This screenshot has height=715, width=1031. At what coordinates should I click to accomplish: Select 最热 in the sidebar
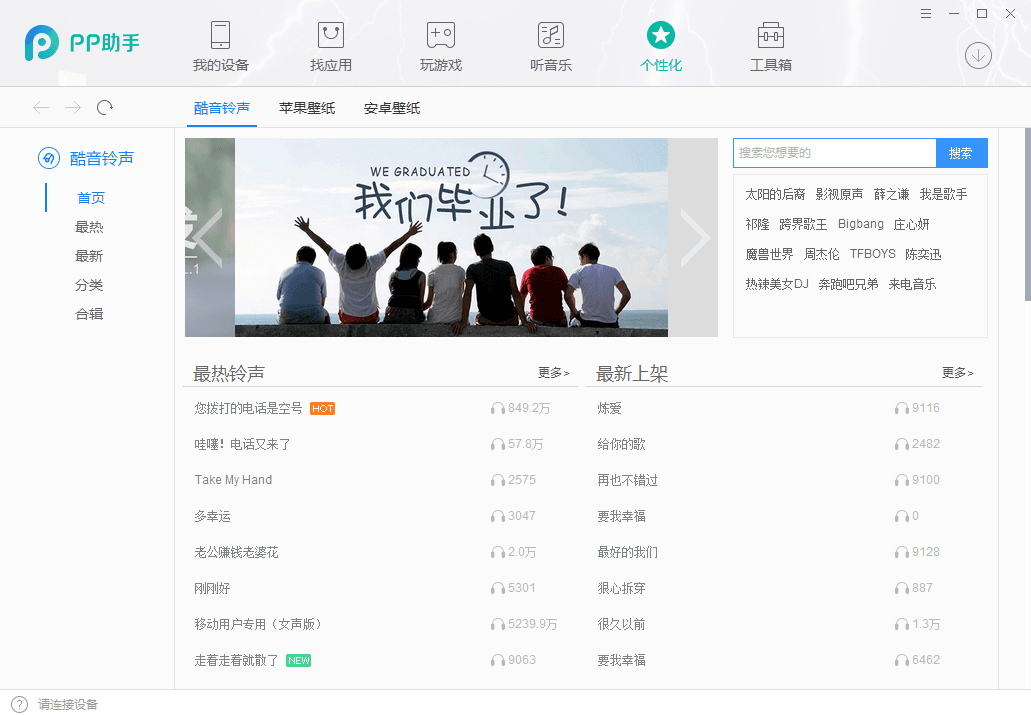tap(89, 227)
